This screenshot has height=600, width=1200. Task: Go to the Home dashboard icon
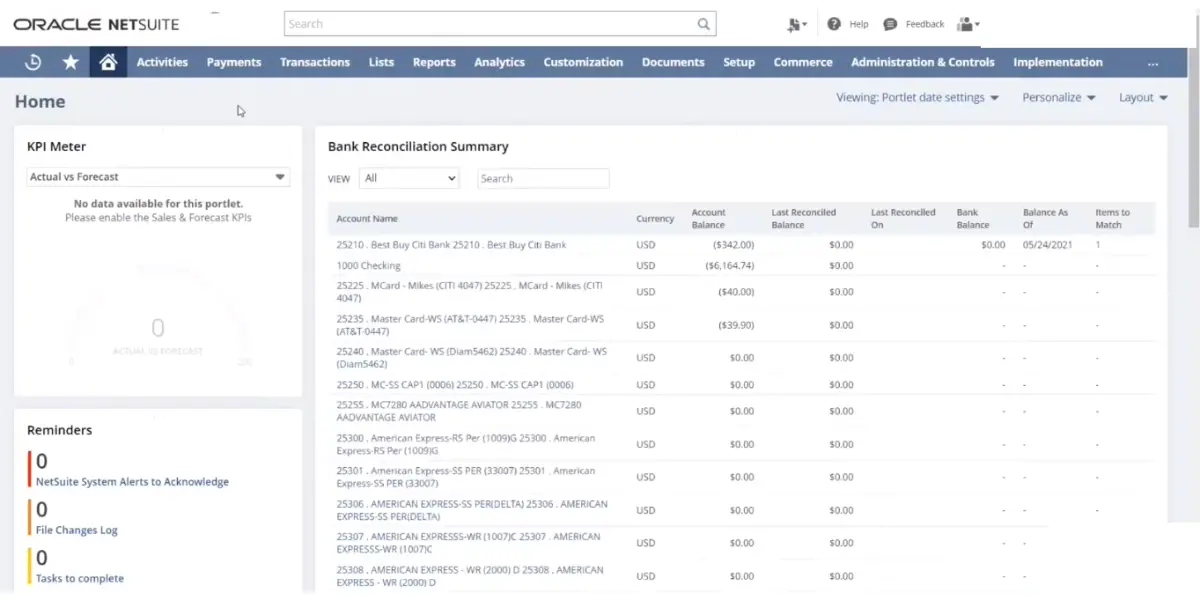[x=108, y=62]
